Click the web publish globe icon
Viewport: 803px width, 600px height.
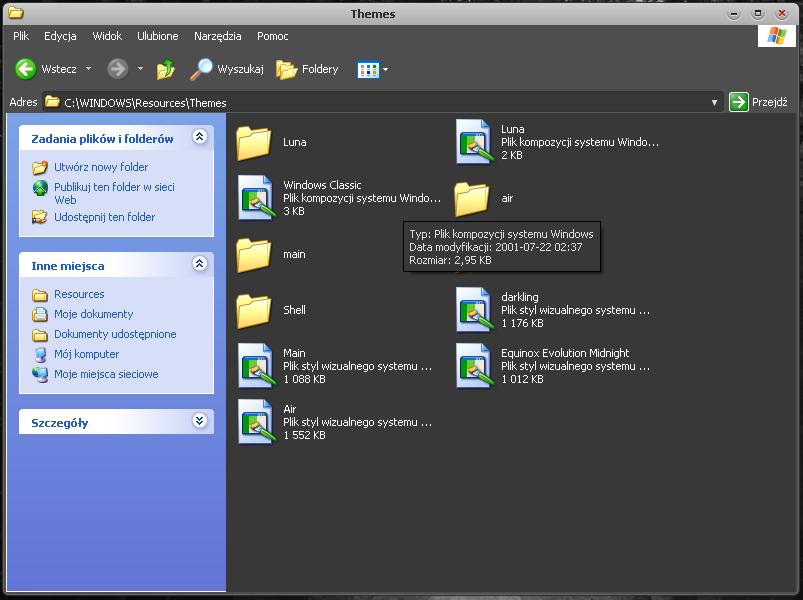point(40,188)
